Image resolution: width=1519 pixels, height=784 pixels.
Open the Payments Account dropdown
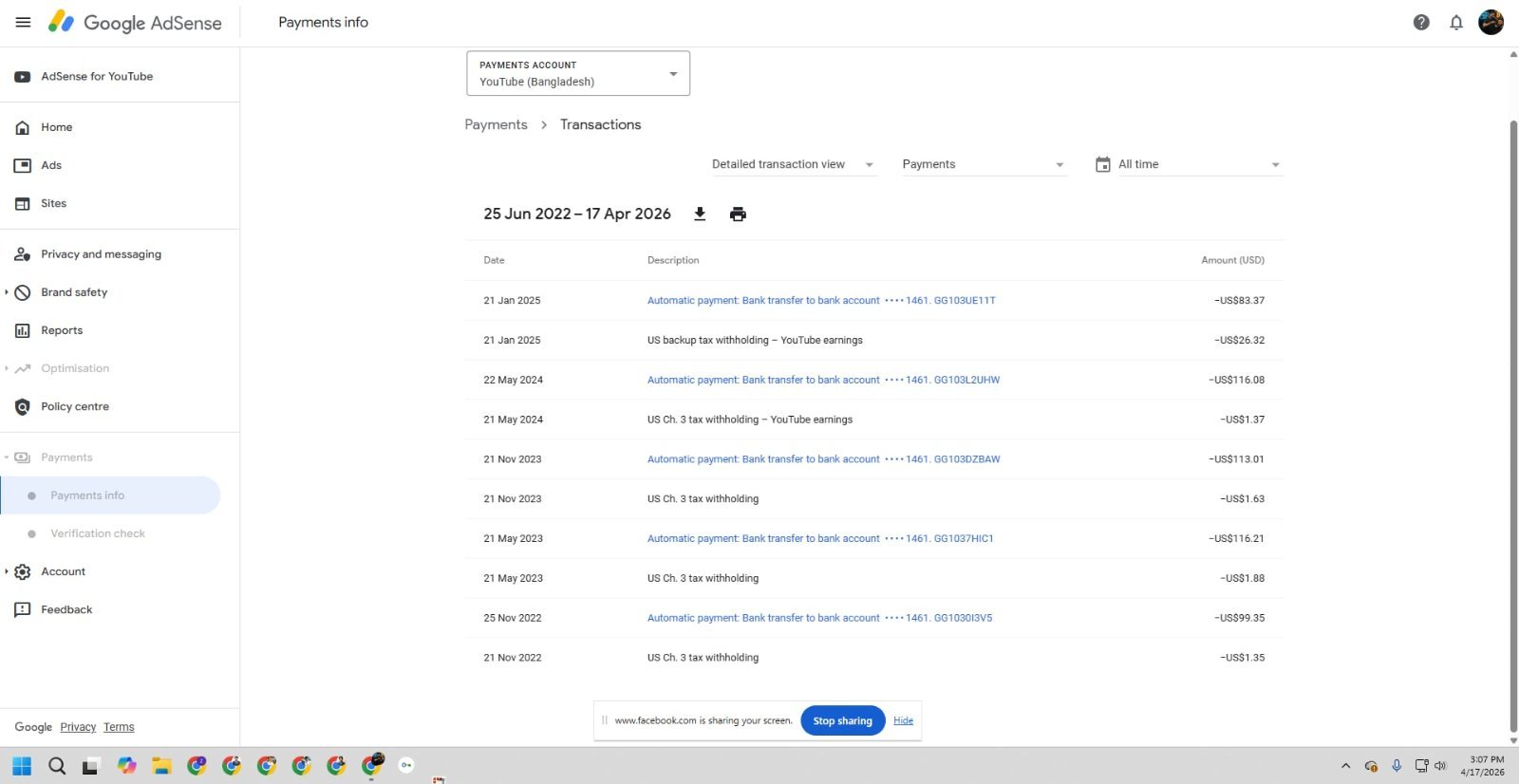point(578,73)
